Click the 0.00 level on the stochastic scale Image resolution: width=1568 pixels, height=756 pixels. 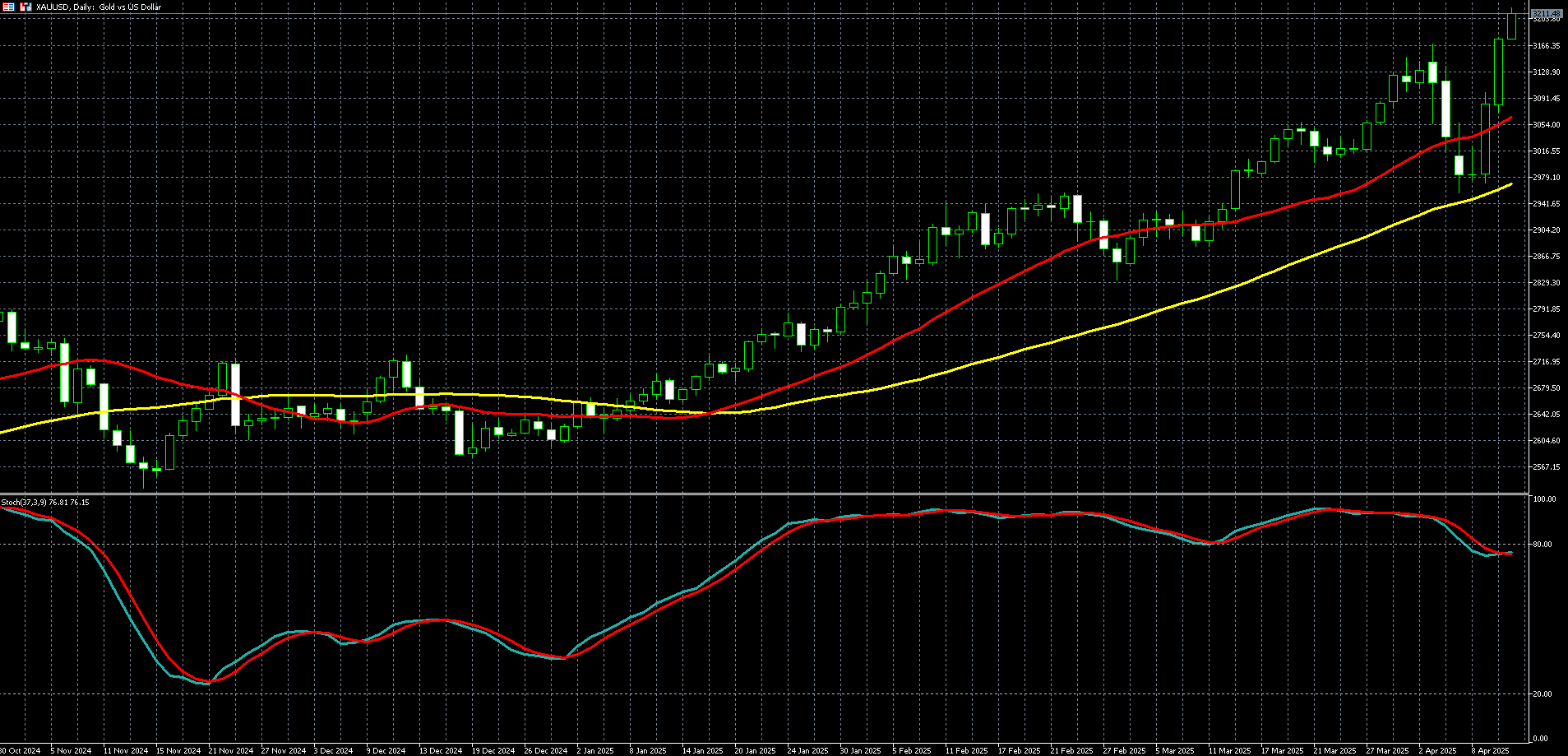[x=1542, y=739]
